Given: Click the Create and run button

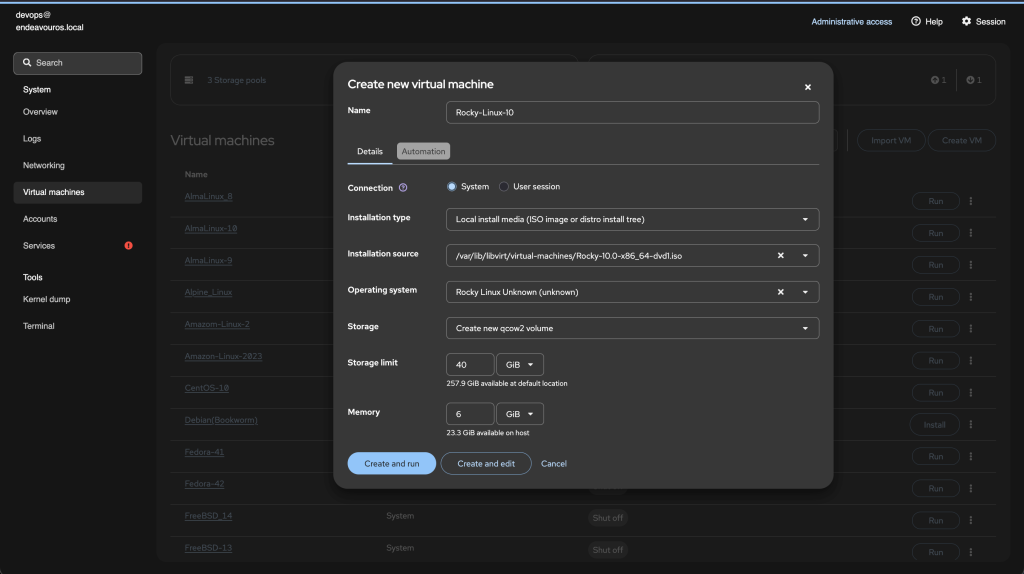Looking at the screenshot, I should 391,464.
